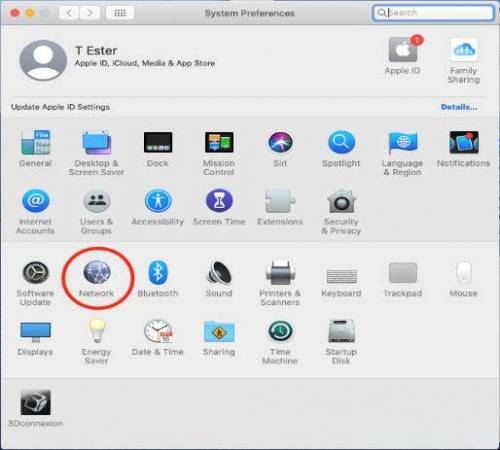Click the Search field
This screenshot has height=450, width=500.
coord(433,13)
